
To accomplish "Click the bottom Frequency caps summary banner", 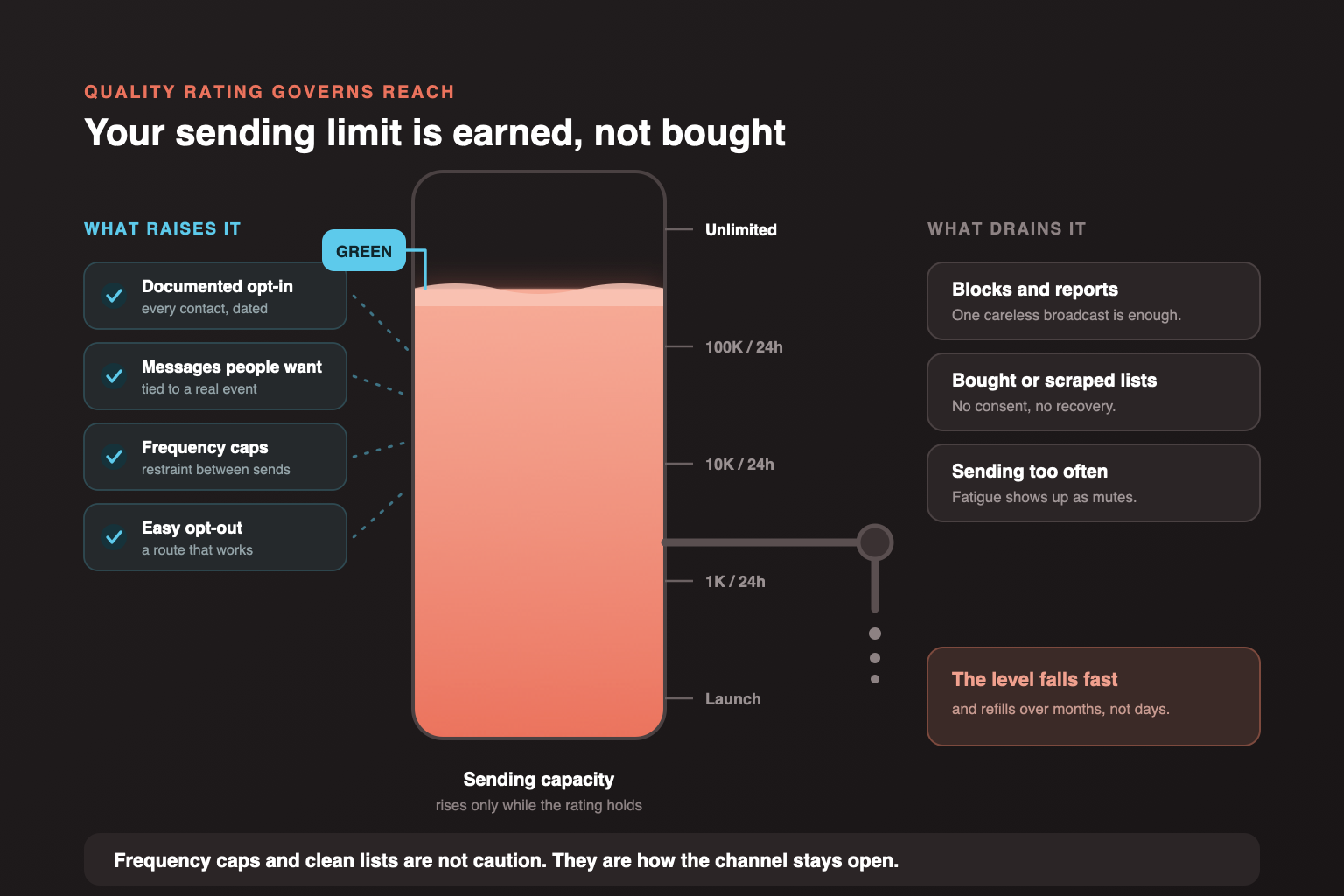I will coord(672,859).
